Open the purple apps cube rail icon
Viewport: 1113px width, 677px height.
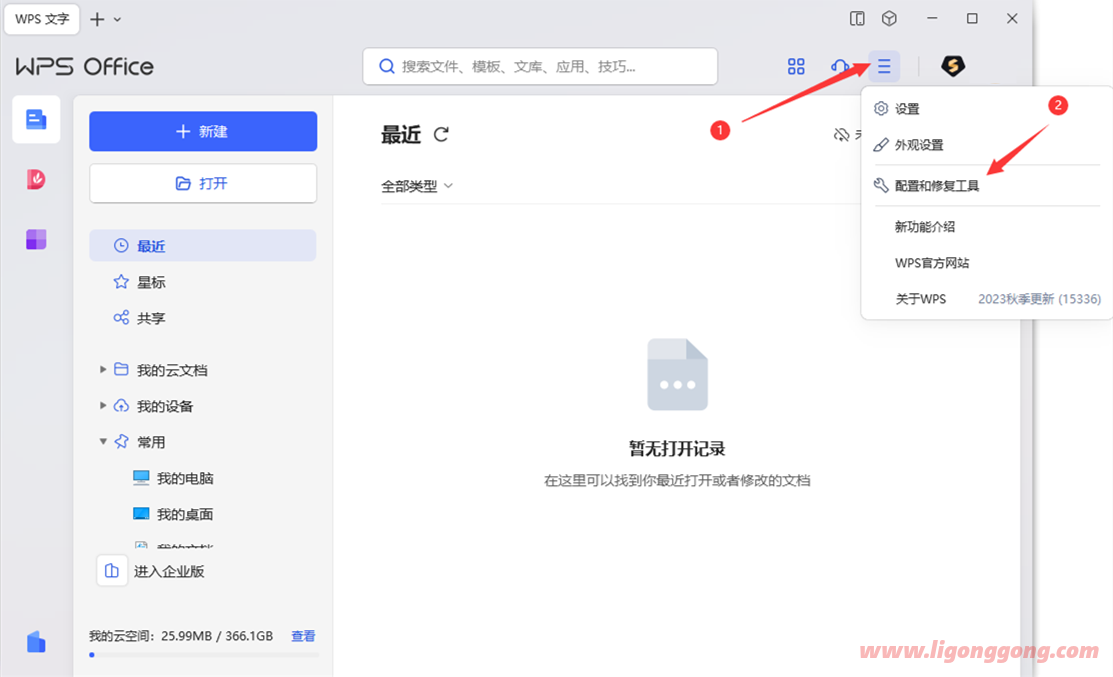pyautogui.click(x=36, y=239)
